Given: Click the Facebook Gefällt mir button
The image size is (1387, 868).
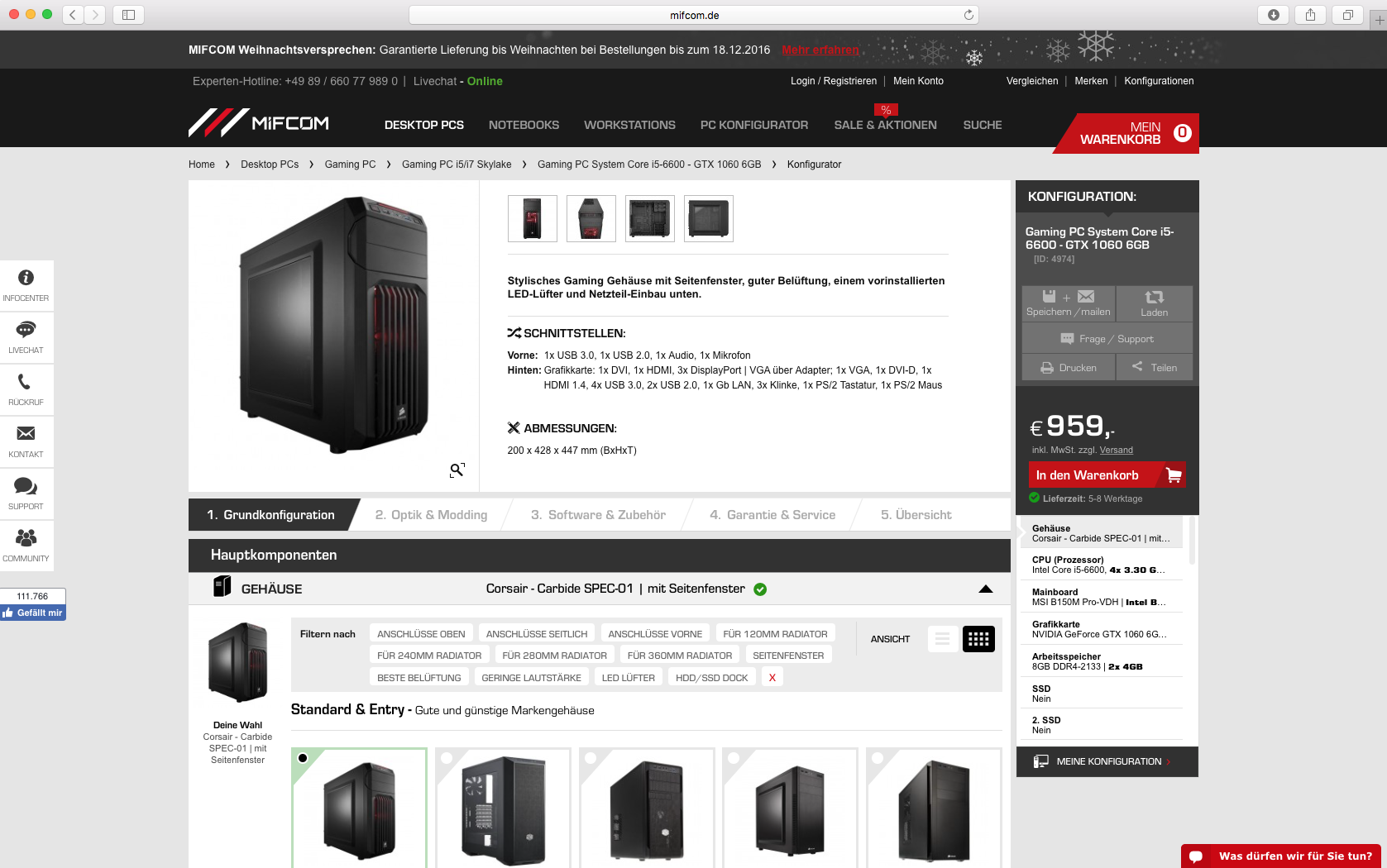Looking at the screenshot, I should 33,613.
